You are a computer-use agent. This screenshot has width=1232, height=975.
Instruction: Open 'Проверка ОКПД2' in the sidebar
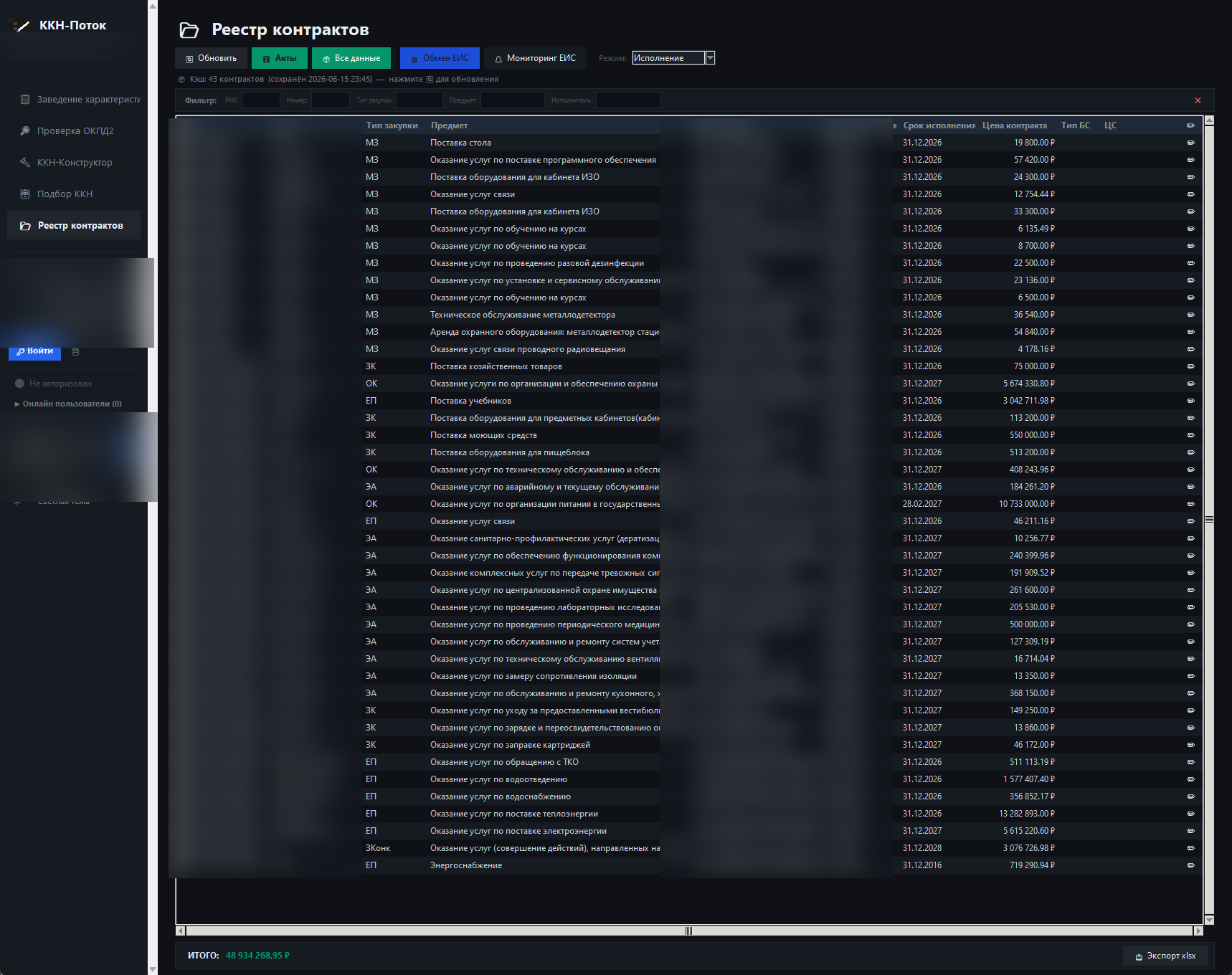coord(75,131)
